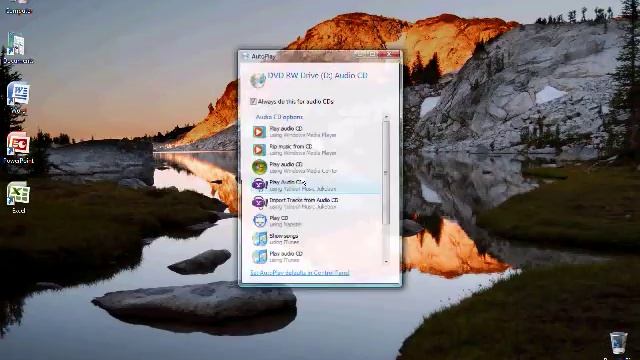Choose Import Tracks from Audio CD
The width and height of the screenshot is (640, 360).
316,203
